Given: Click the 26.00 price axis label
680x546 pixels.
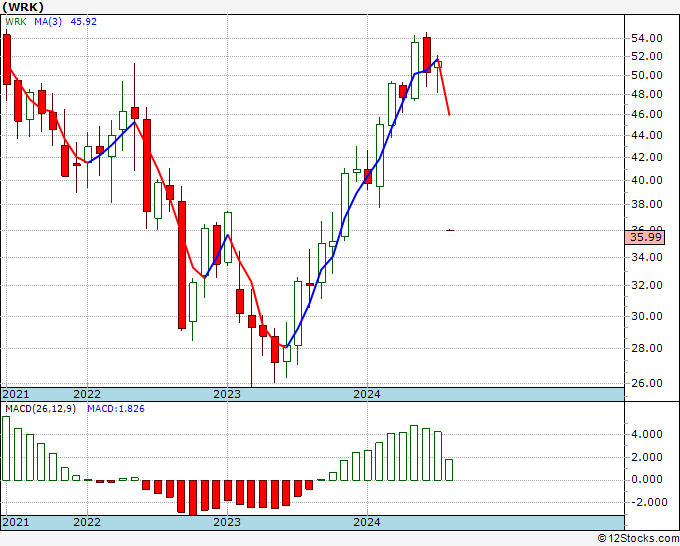Looking at the screenshot, I should point(647,383).
